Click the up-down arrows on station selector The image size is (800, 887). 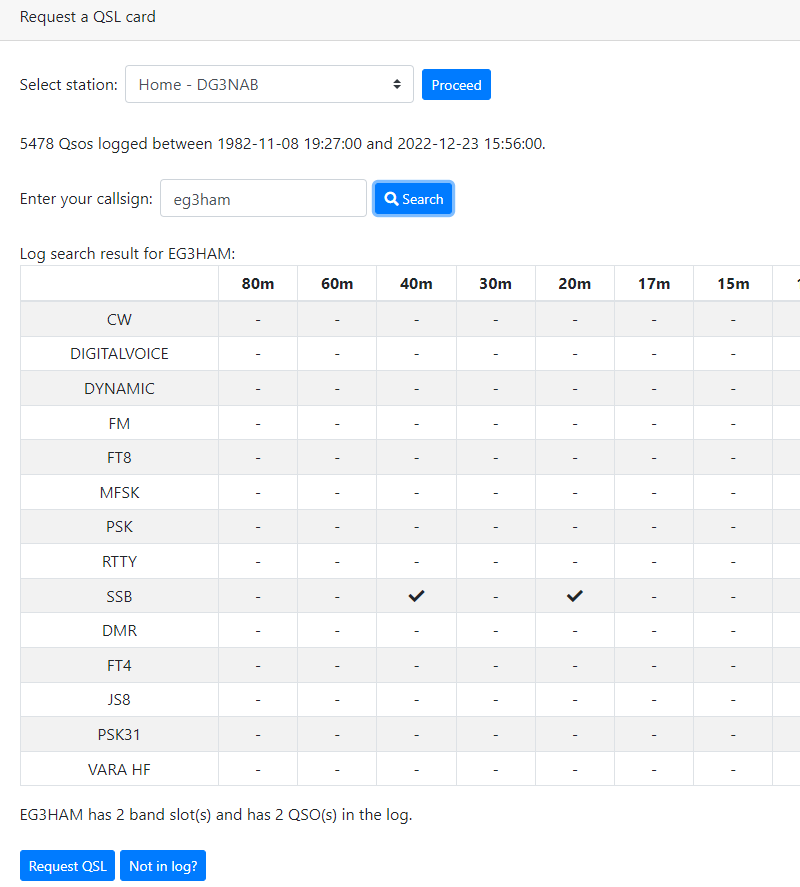398,84
